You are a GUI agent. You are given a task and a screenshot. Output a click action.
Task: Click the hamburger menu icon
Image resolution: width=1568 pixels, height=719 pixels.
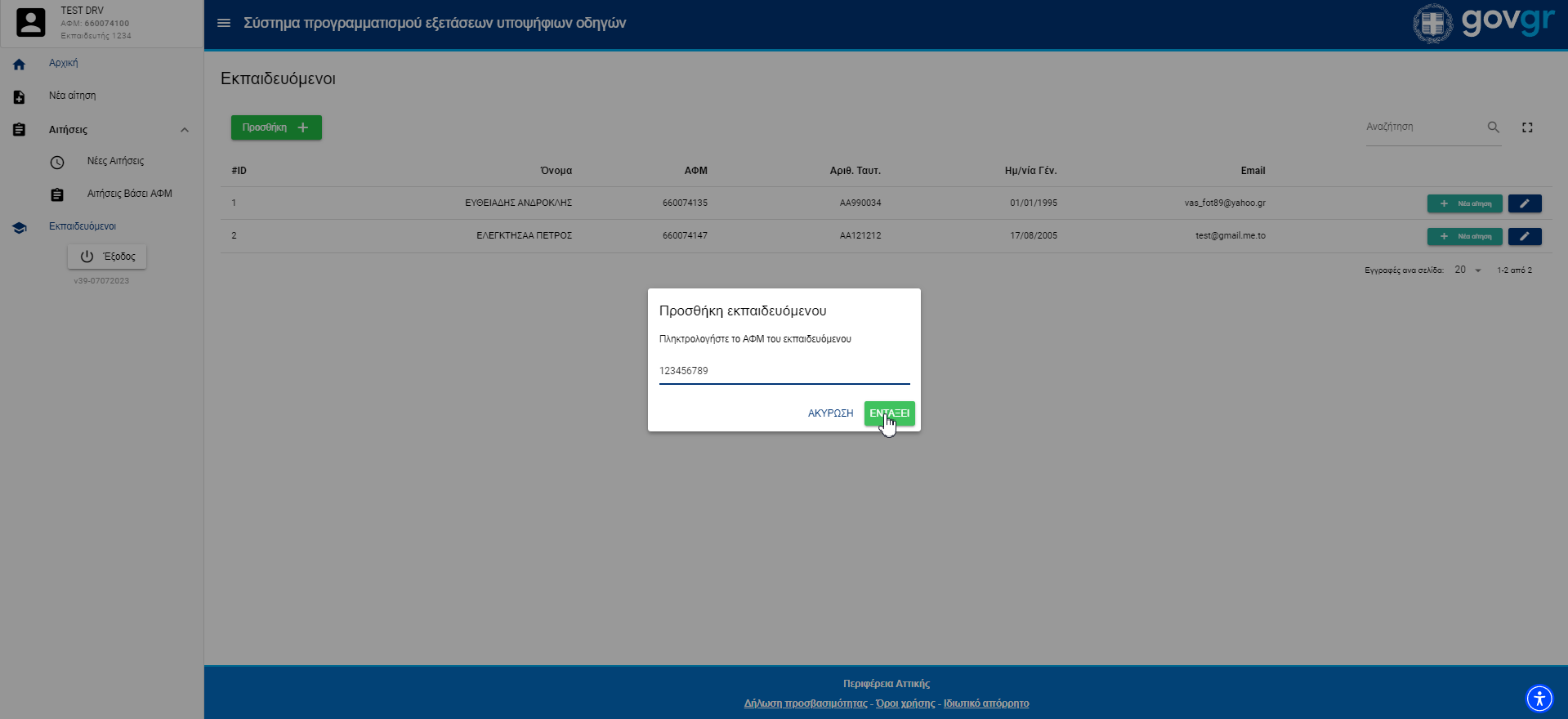(x=223, y=23)
